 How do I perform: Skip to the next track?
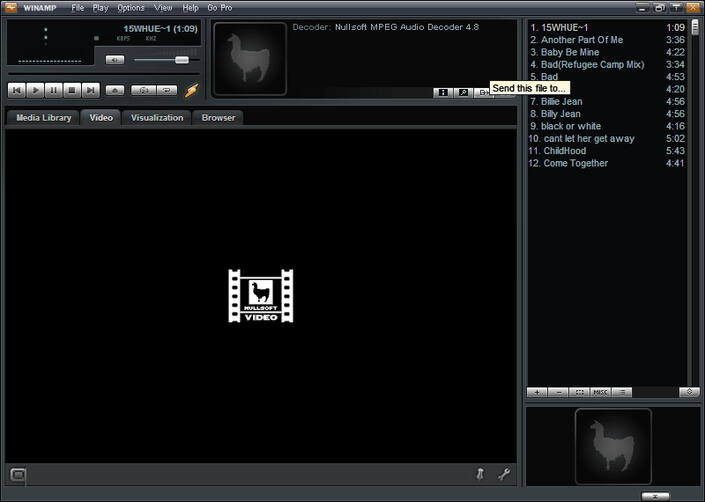click(x=90, y=90)
